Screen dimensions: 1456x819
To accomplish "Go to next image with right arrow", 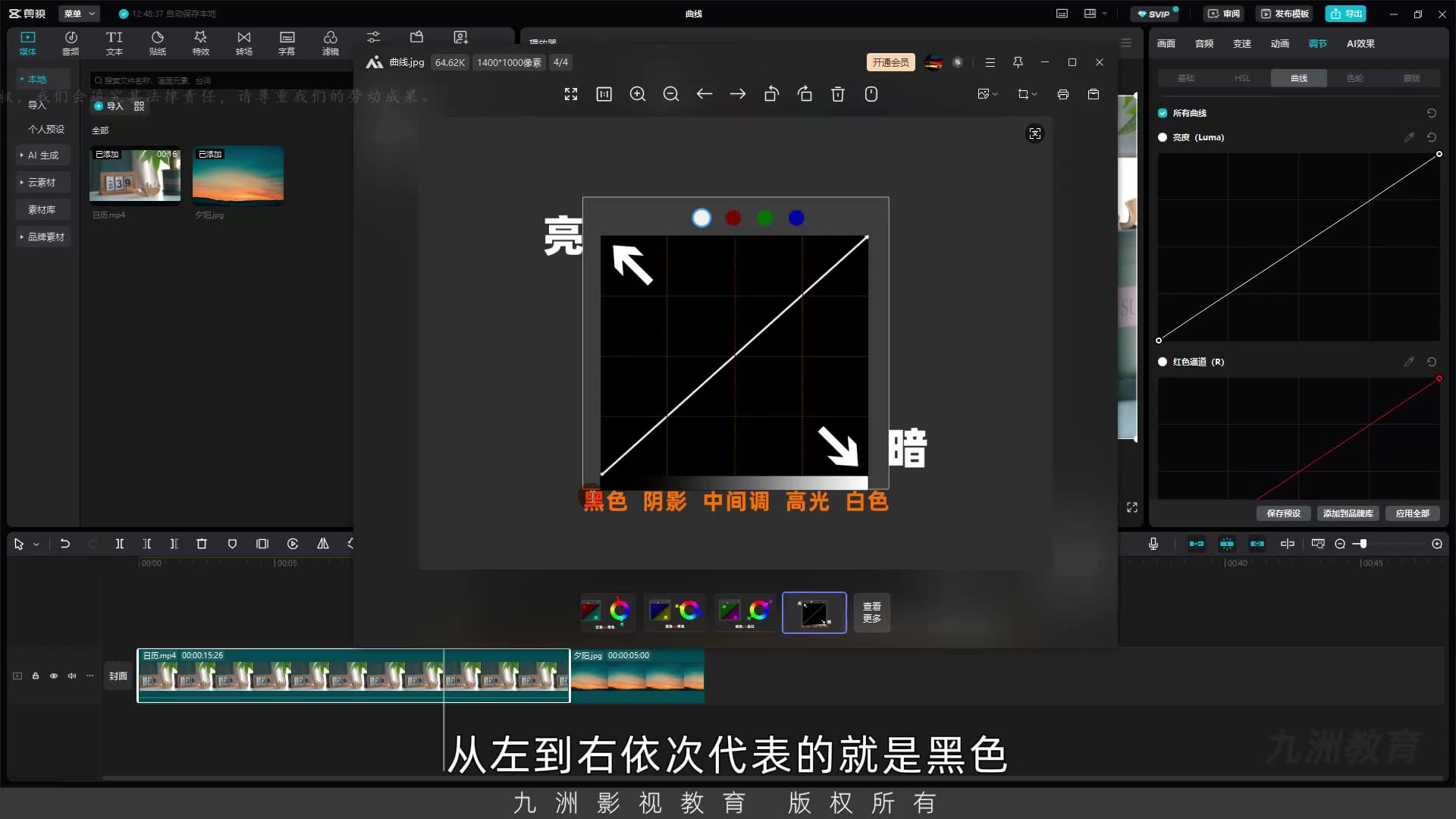I will (x=738, y=94).
